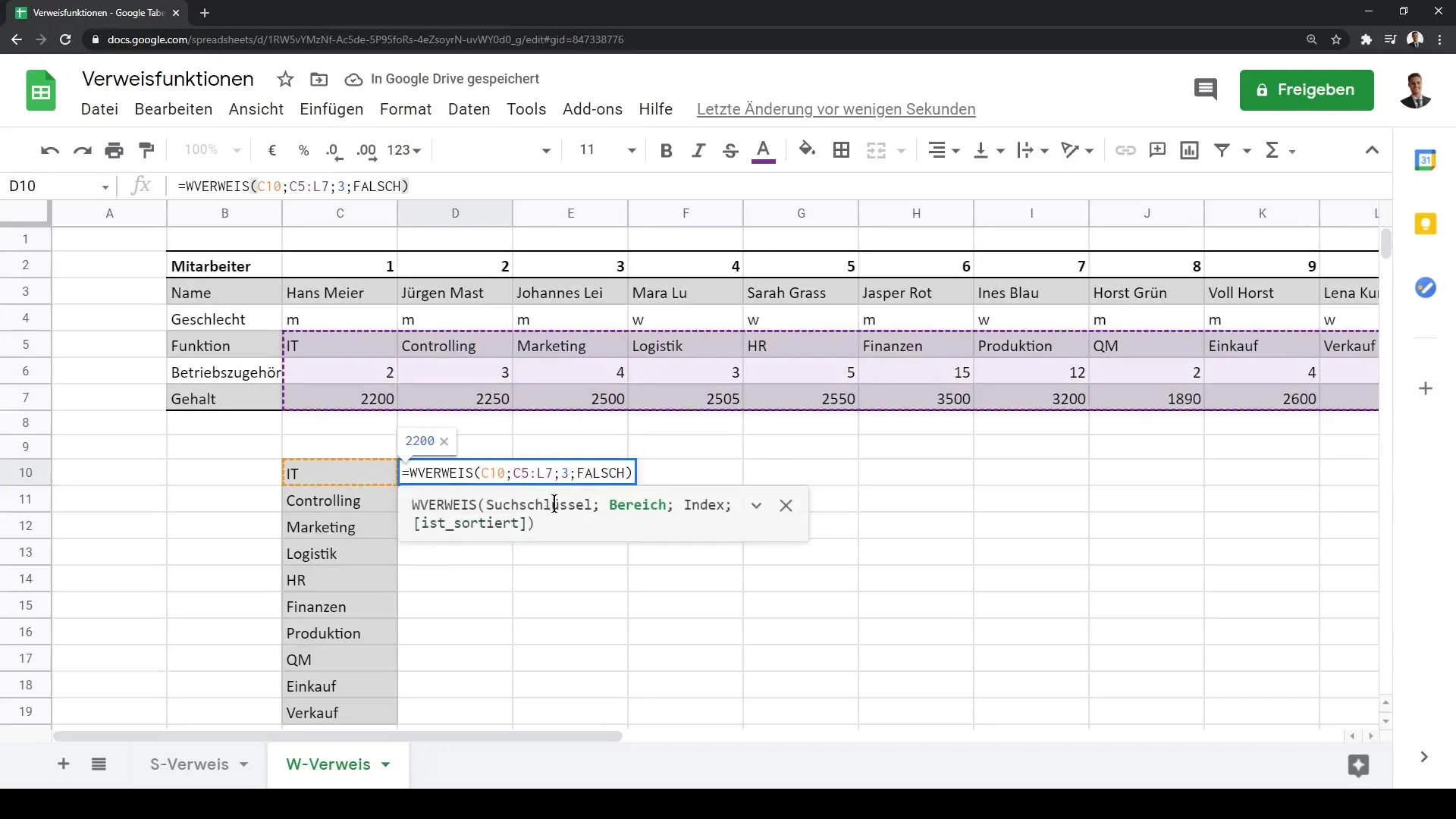Close the WVERWEIS formula help tooltip
The image size is (1456, 819).
tap(786, 506)
